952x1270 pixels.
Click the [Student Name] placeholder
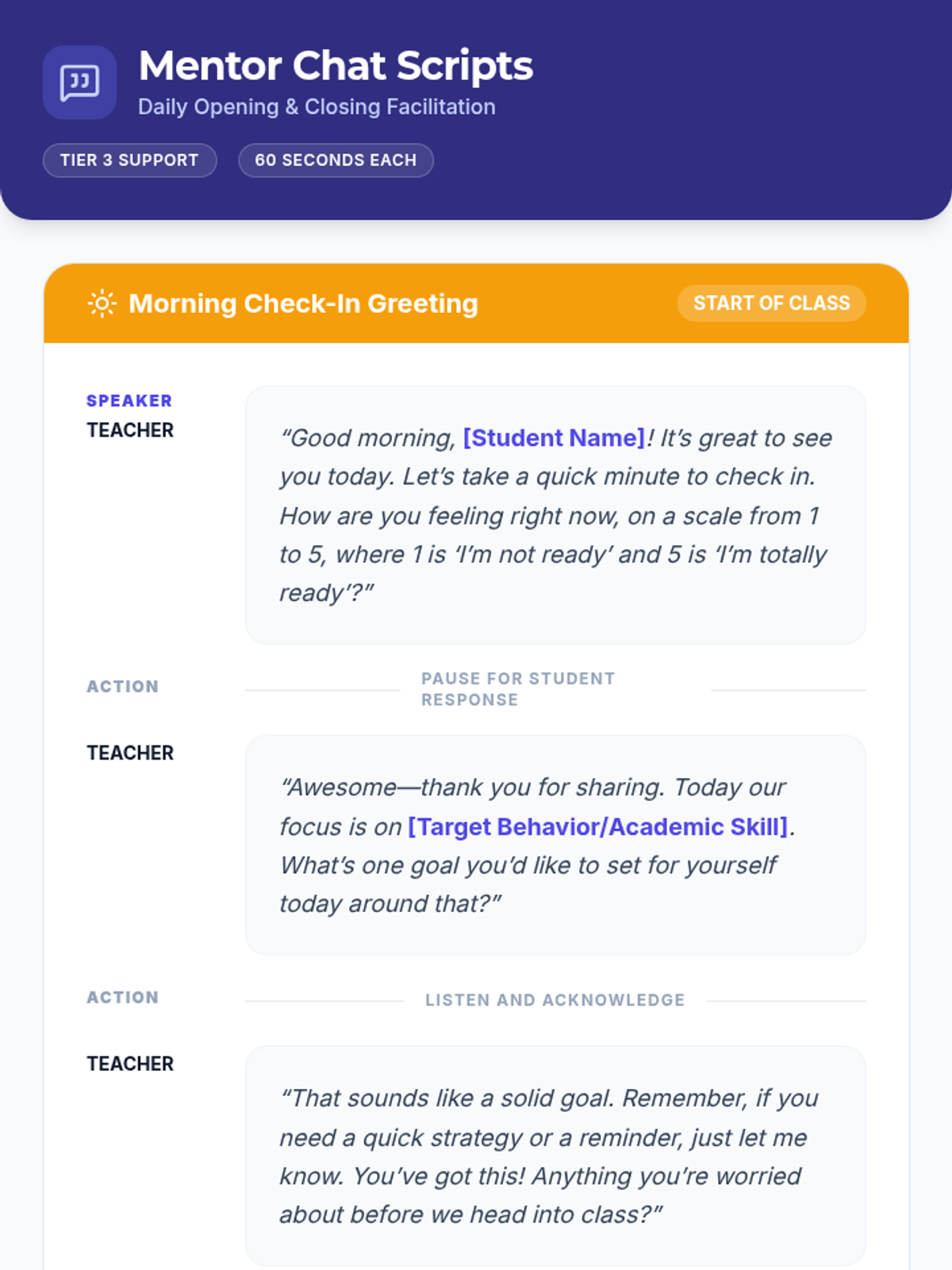click(x=555, y=437)
